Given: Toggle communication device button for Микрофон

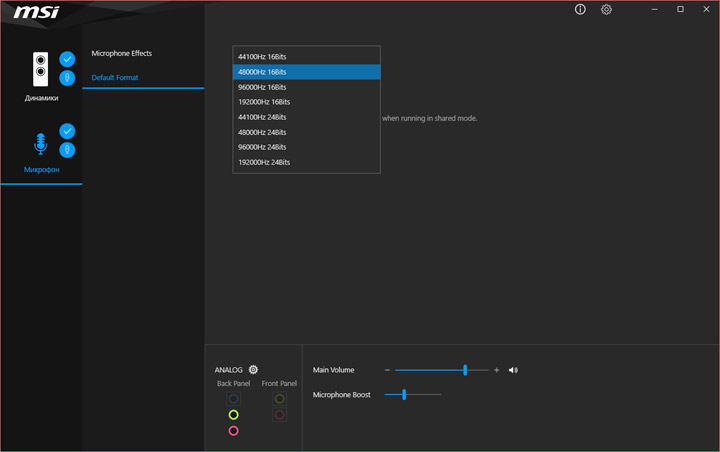Looking at the screenshot, I should point(67,150).
